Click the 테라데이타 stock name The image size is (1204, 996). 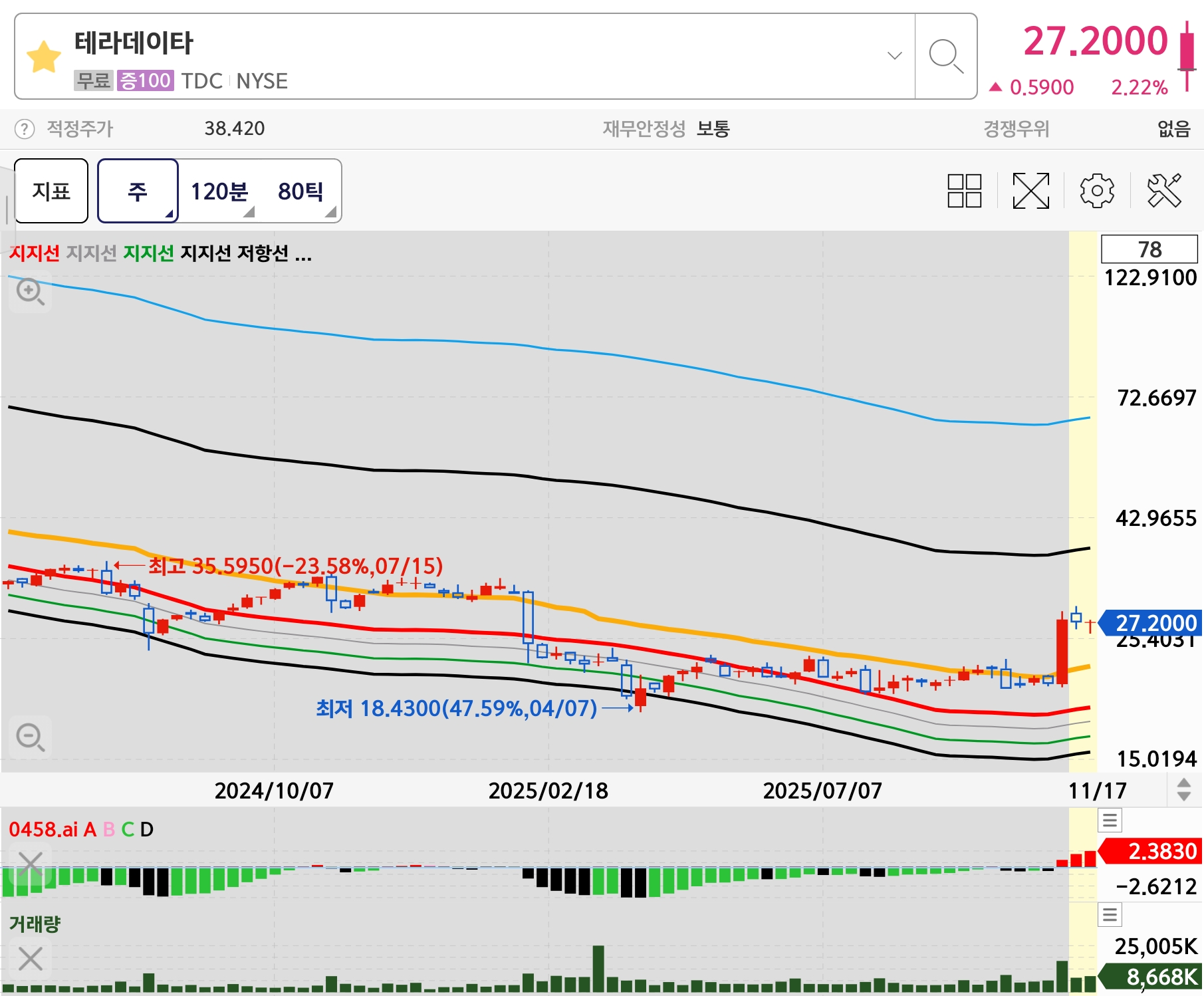[134, 43]
